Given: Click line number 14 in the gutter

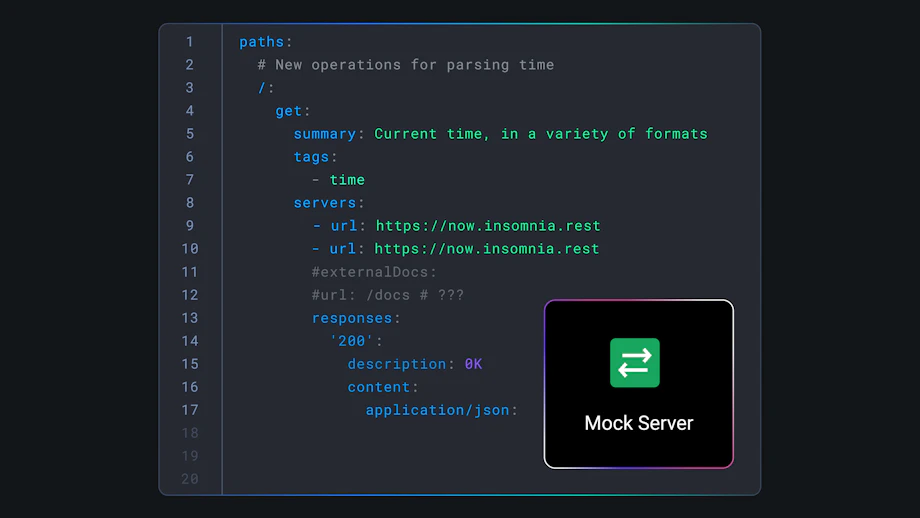Looking at the screenshot, I should pos(190,341).
